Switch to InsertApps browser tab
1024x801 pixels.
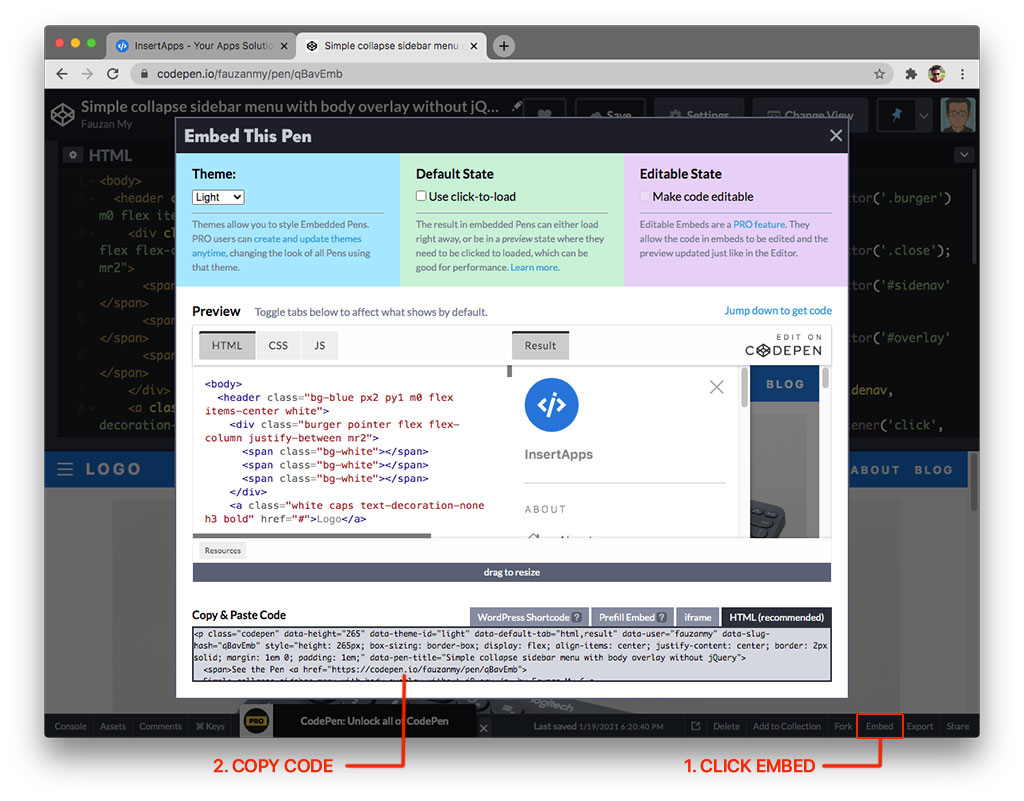(x=201, y=46)
